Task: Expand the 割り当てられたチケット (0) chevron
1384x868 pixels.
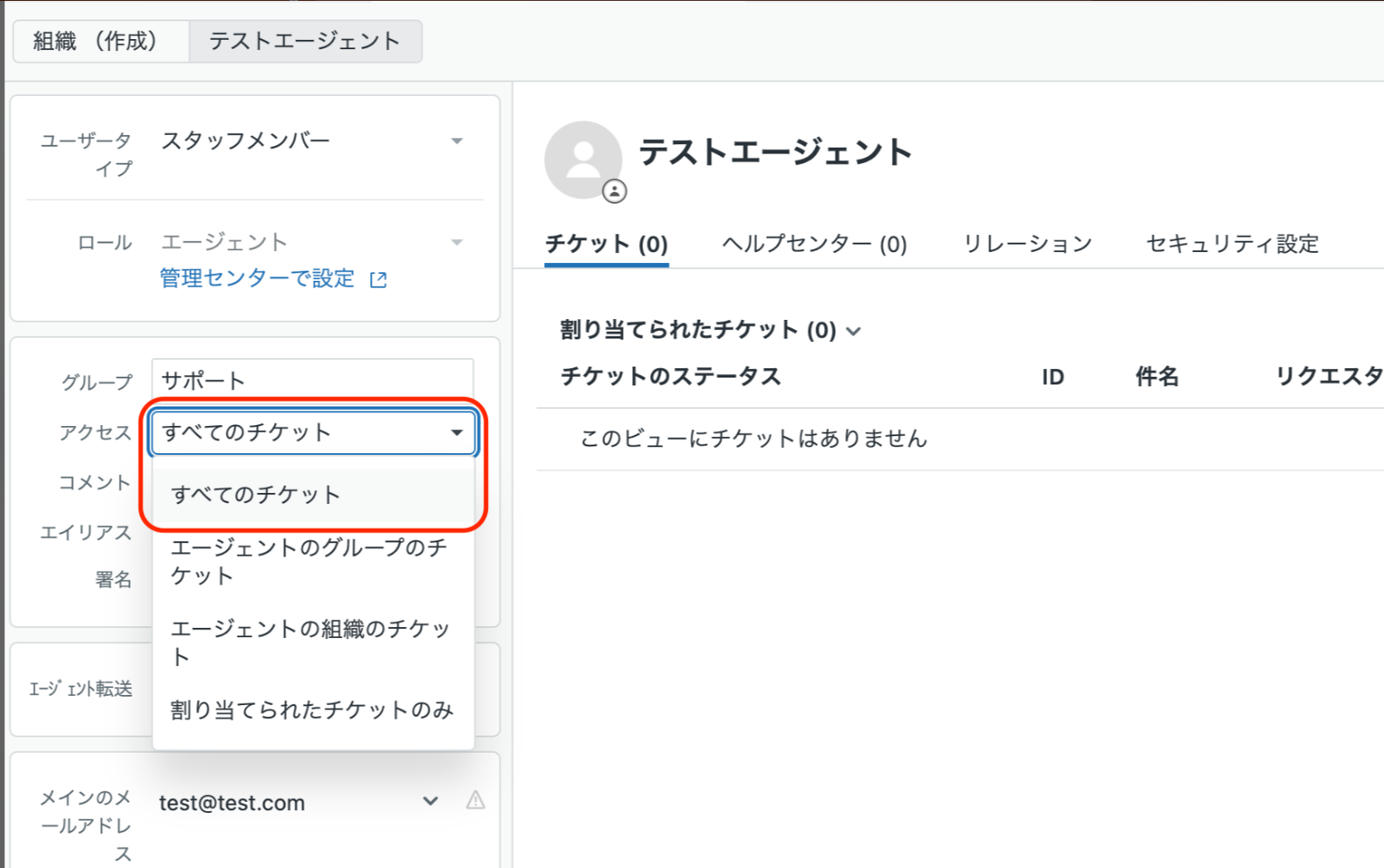Action: tap(854, 331)
